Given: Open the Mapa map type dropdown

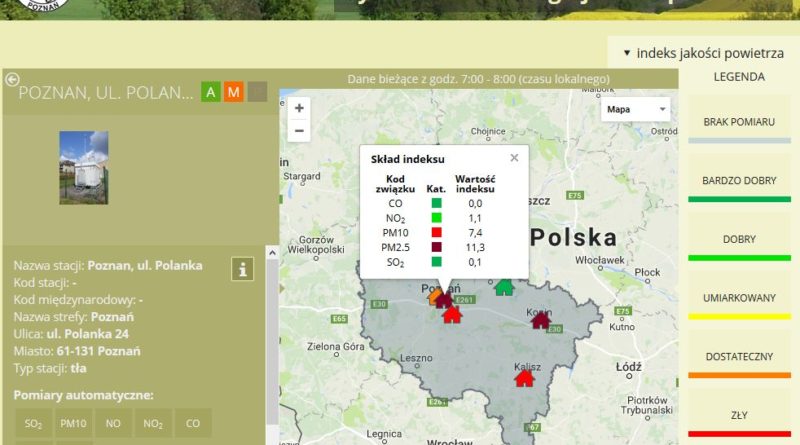Looking at the screenshot, I should 636,110.
